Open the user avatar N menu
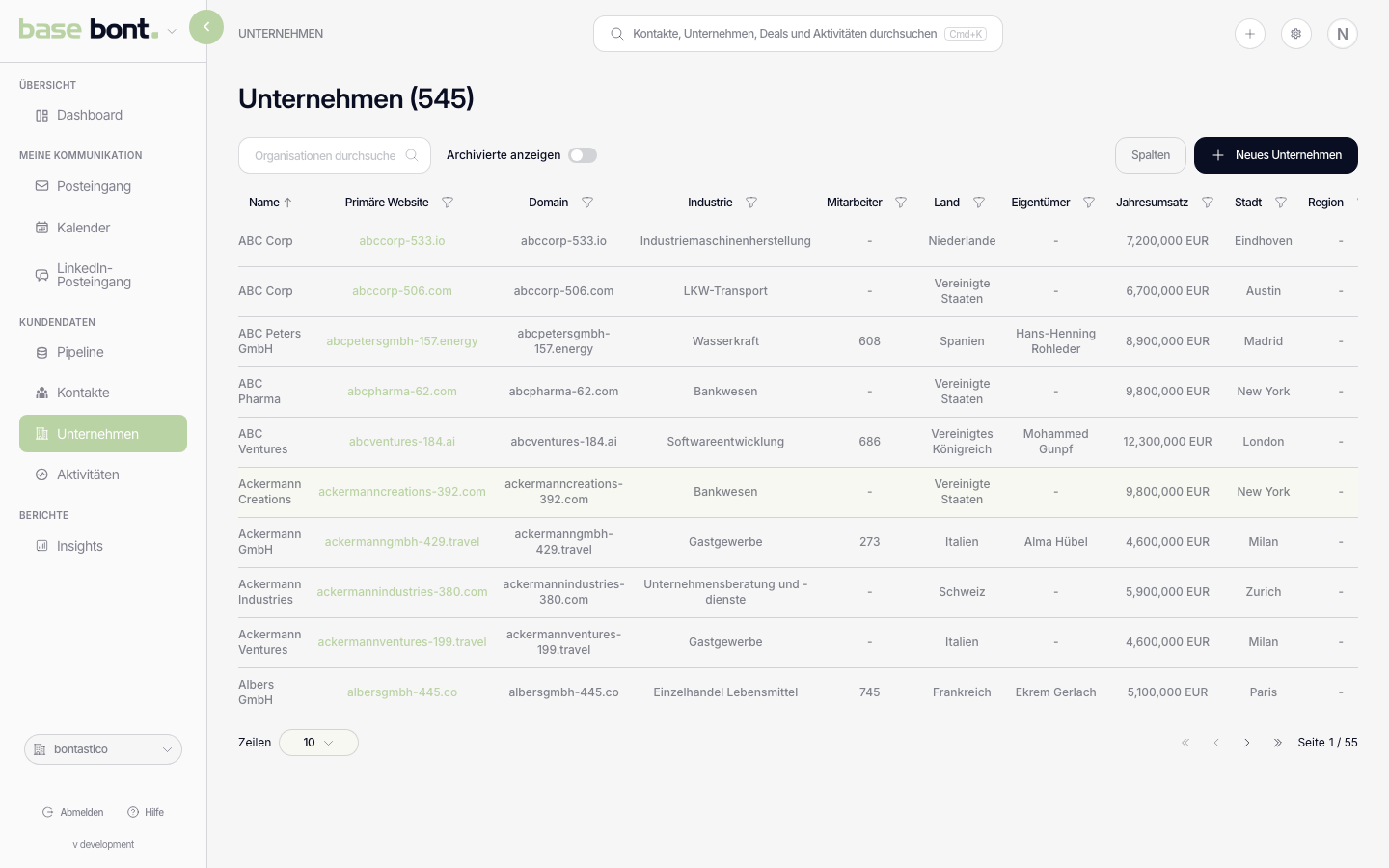 tap(1343, 34)
